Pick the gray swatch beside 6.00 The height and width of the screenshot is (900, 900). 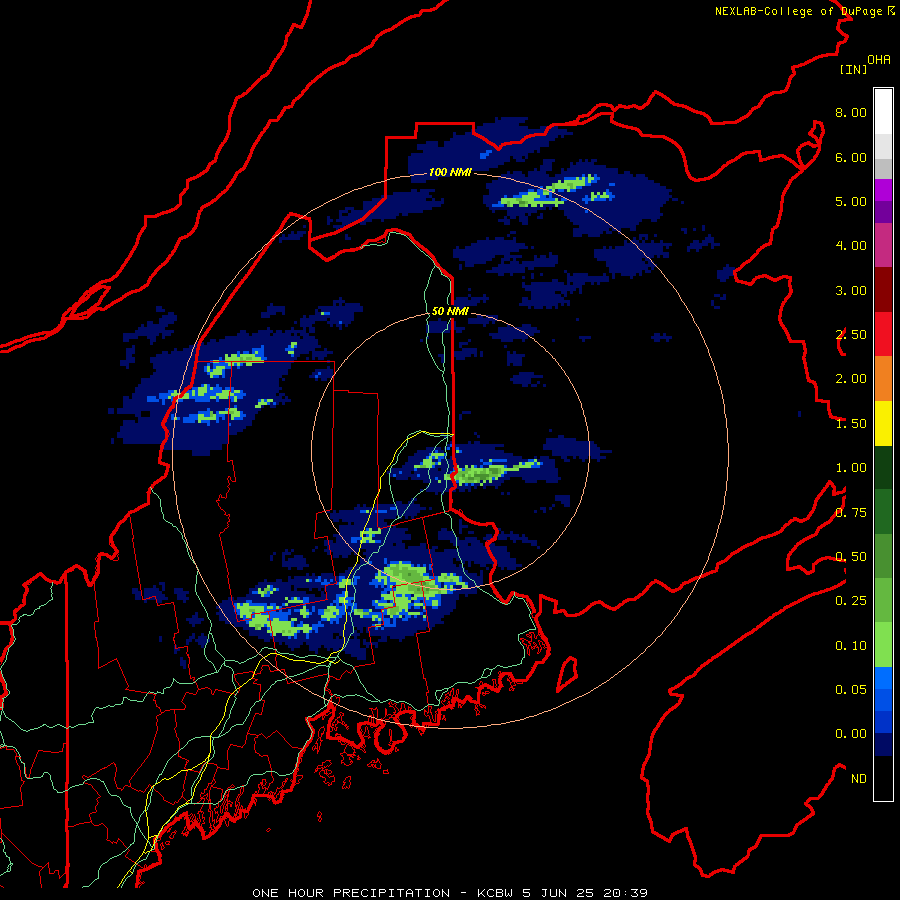(883, 168)
